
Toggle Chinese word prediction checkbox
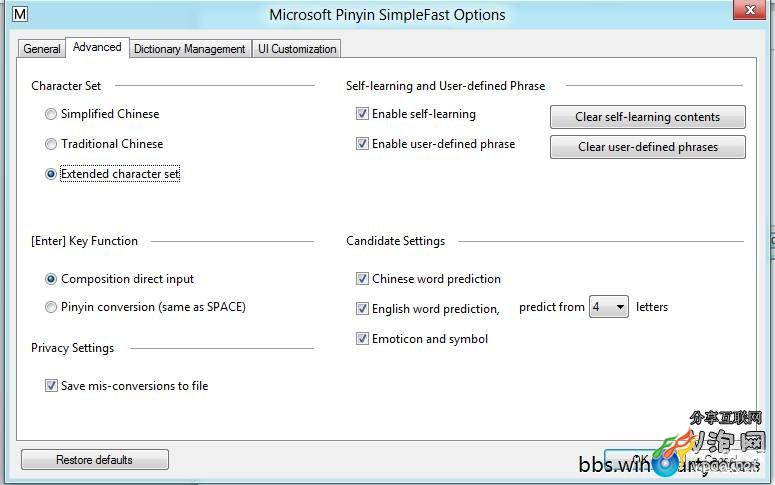pyautogui.click(x=362, y=279)
